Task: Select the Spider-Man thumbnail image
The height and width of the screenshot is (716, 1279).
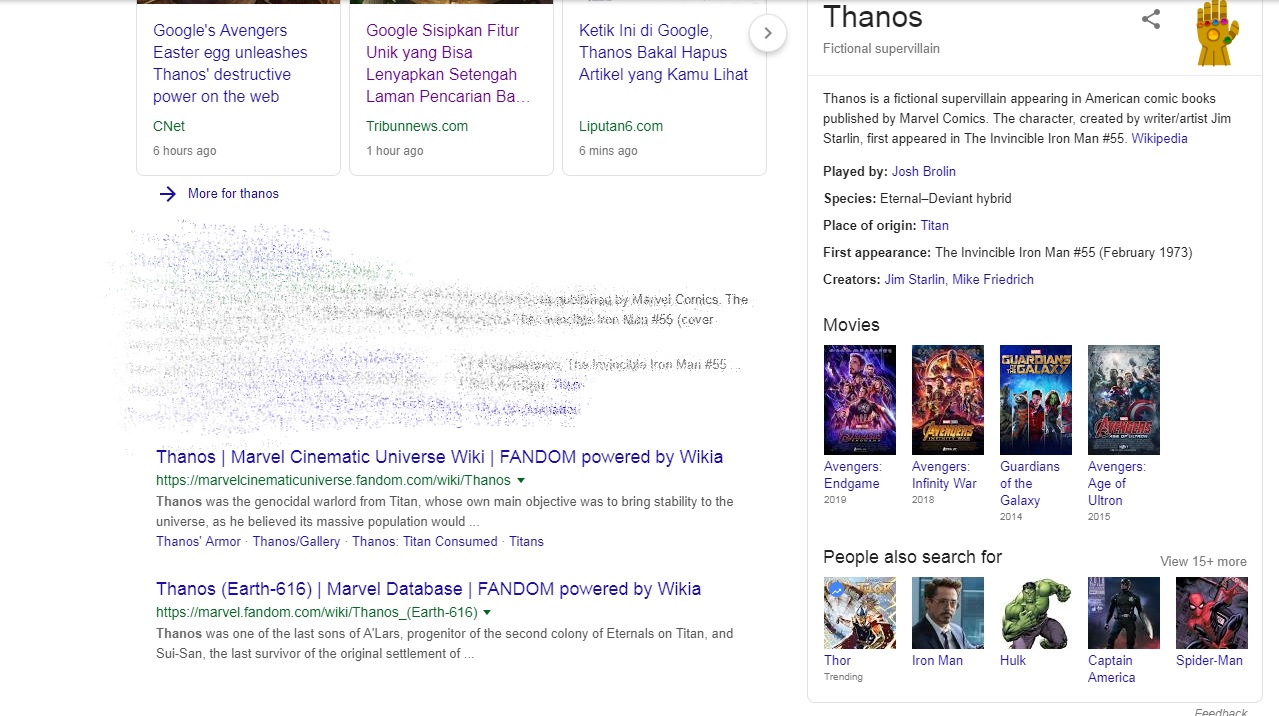Action: pyautogui.click(x=1212, y=613)
